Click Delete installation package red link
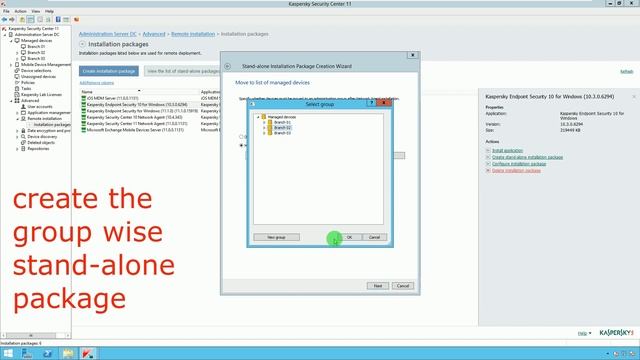Image resolution: width=640 pixels, height=360 pixels. [516, 170]
